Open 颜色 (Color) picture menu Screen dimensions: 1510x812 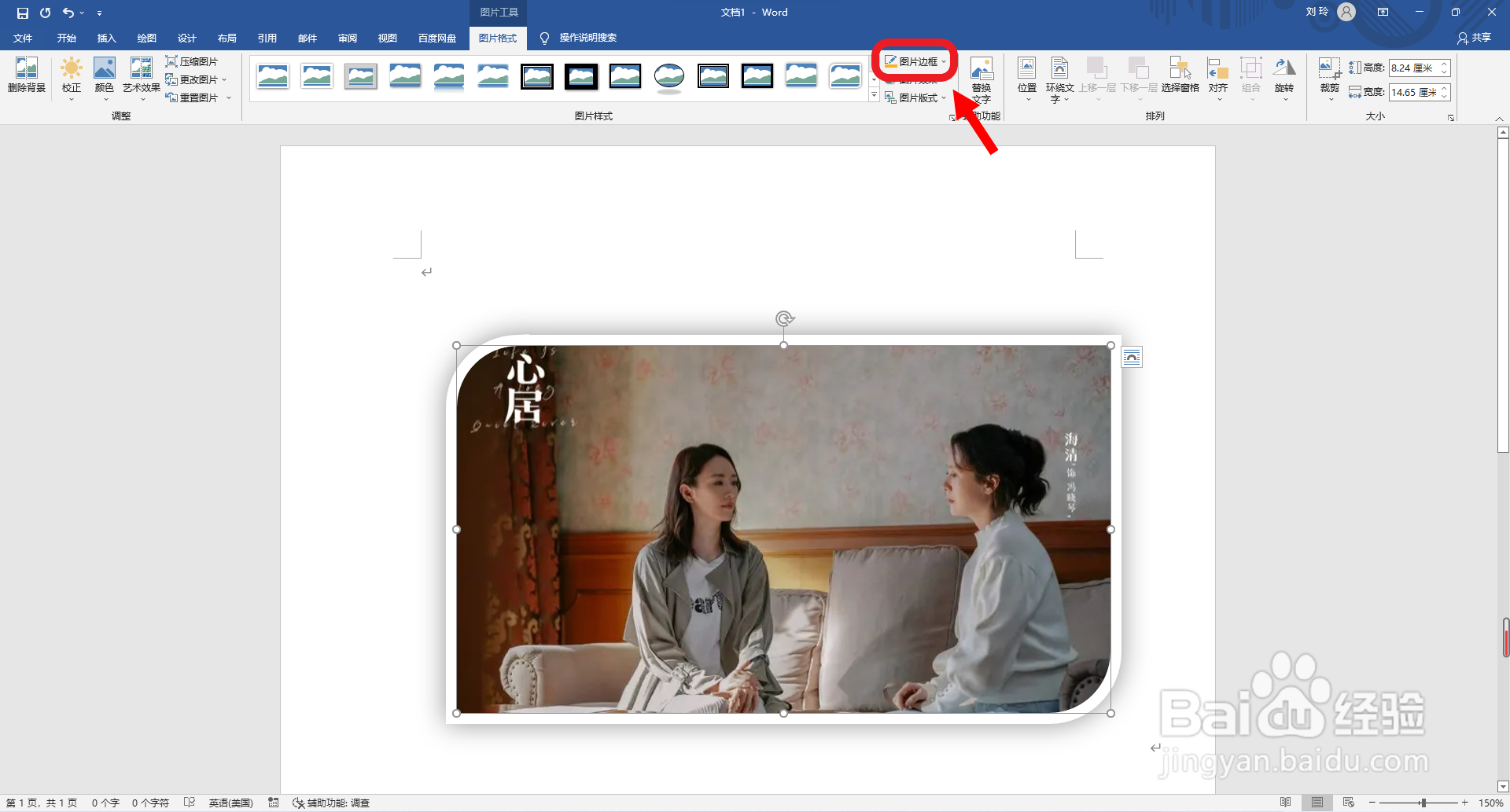pyautogui.click(x=105, y=79)
